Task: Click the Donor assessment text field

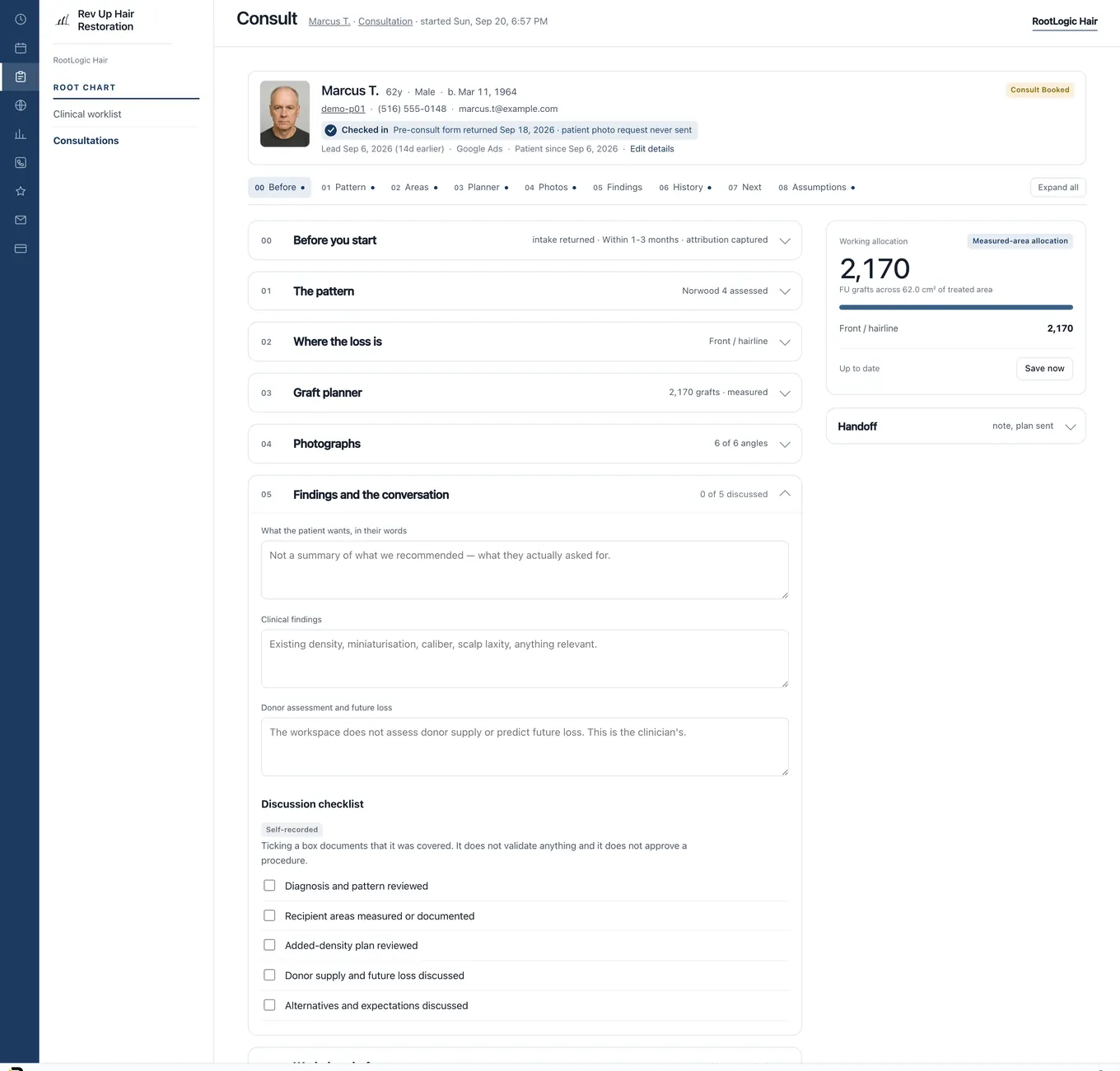Action: coord(525,747)
